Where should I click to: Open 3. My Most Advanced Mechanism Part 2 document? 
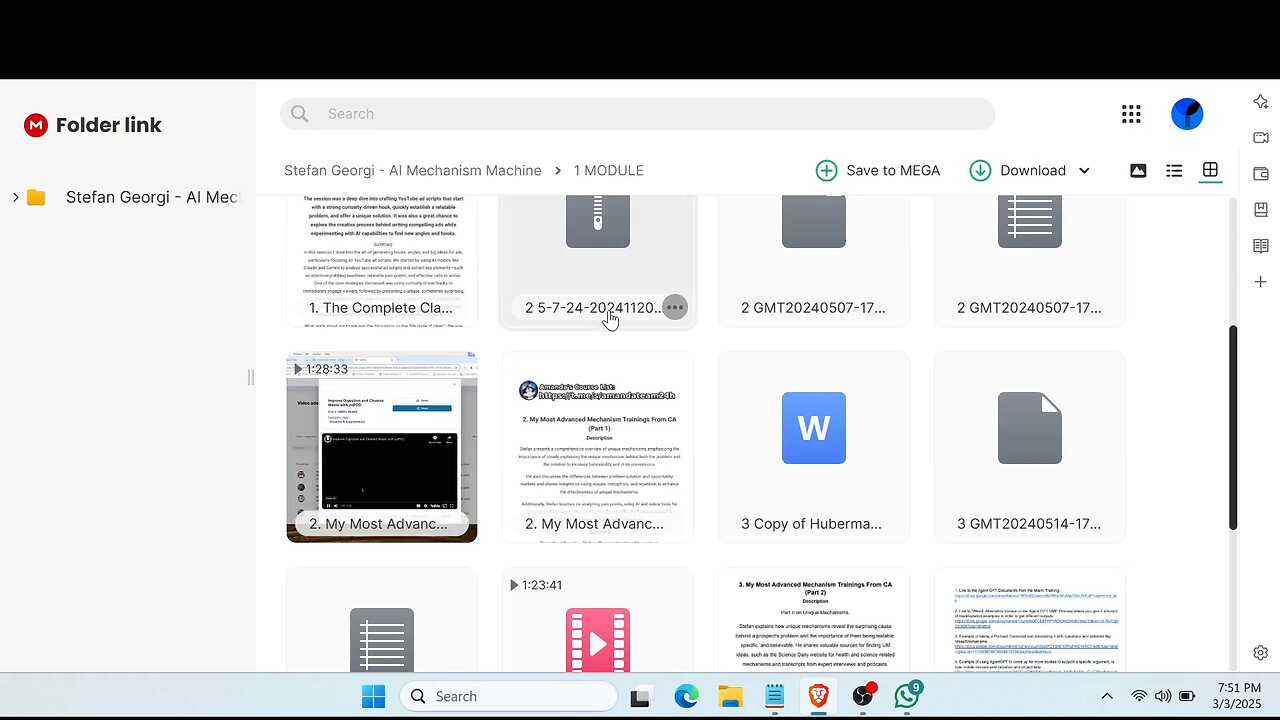pos(814,620)
